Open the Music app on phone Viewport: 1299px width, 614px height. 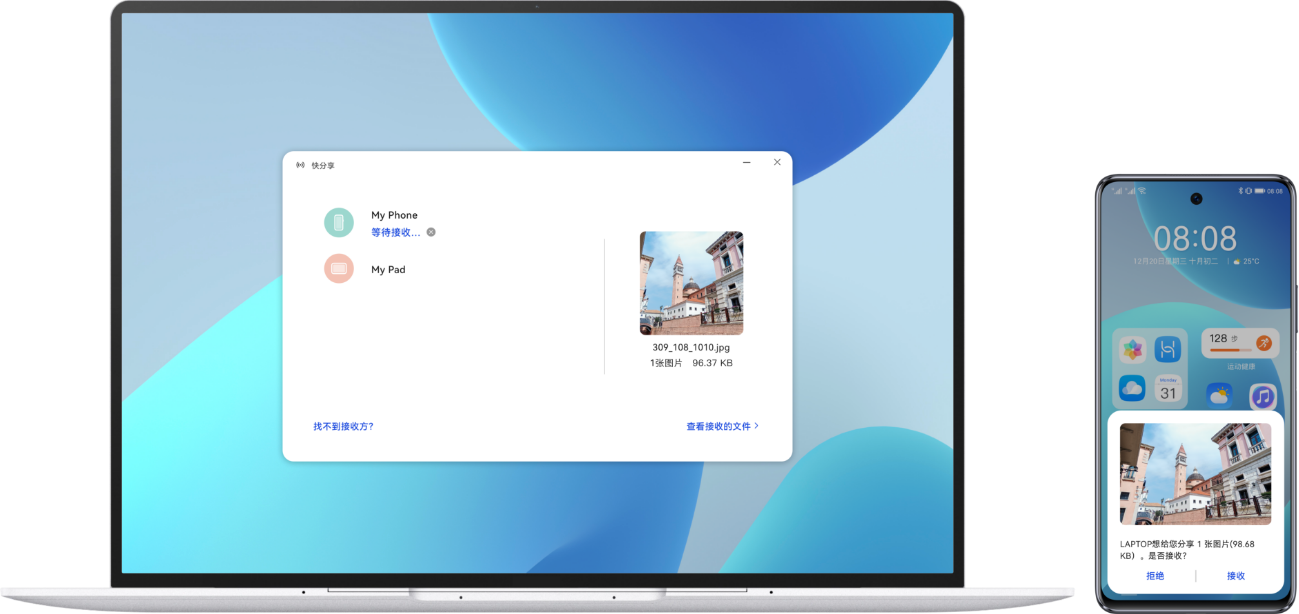point(1263,395)
